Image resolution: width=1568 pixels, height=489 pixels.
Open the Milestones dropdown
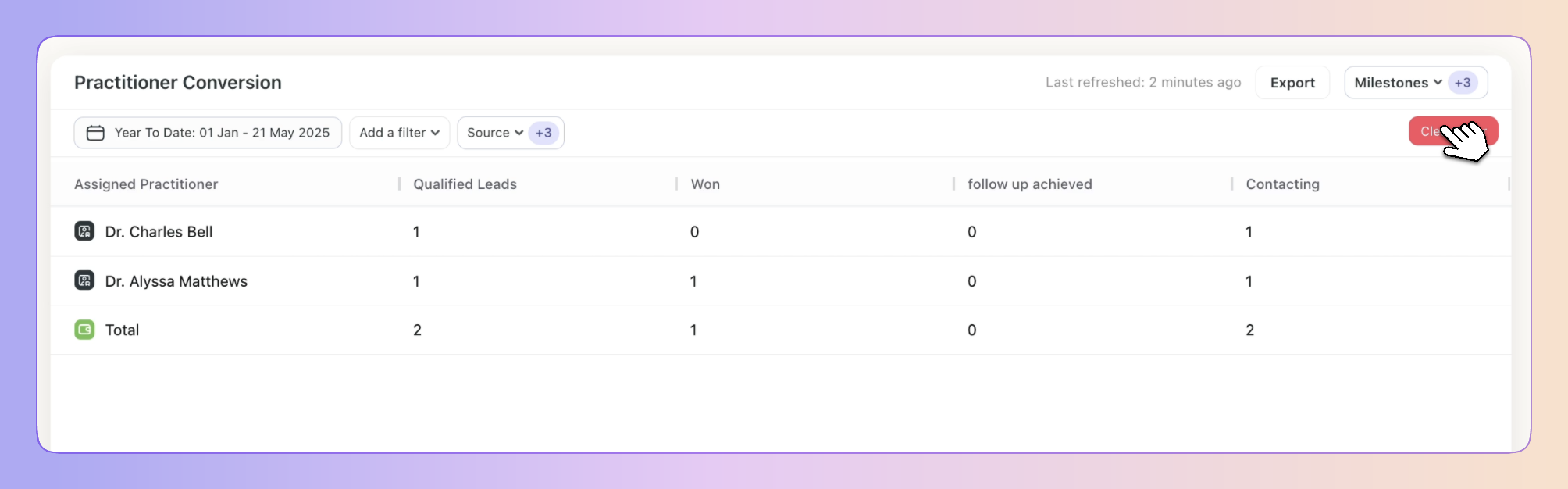click(x=1398, y=83)
